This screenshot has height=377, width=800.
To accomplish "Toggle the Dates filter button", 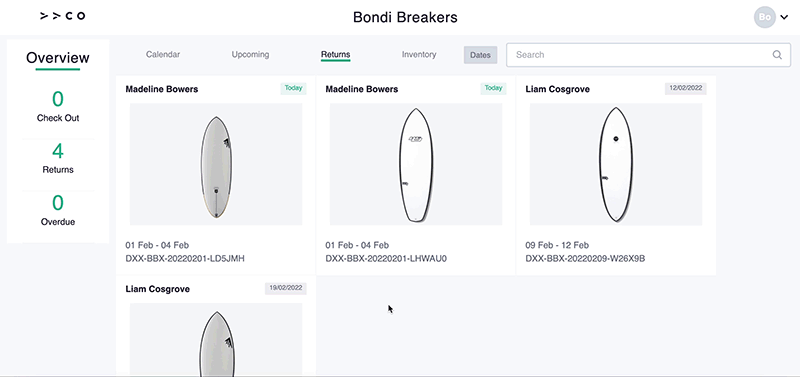I will coord(480,55).
